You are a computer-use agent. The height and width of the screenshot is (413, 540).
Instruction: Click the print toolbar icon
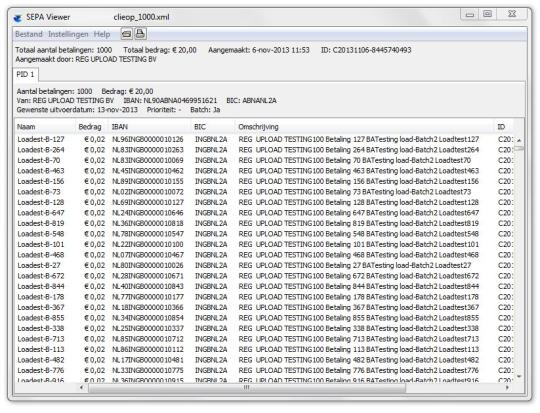coord(140,34)
